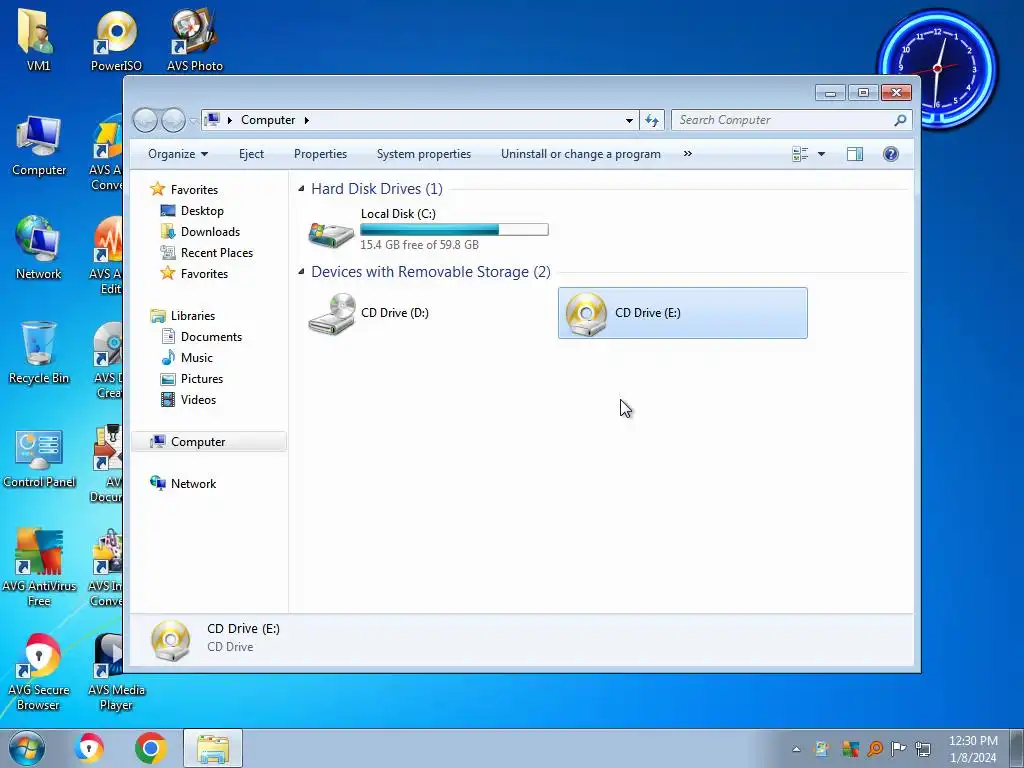Click the Explorer Back navigation button
Screen dimensions: 1024x768
pos(145,120)
